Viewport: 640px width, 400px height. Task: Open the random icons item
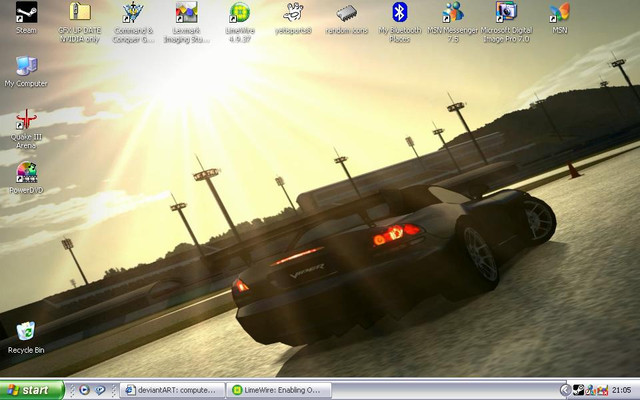coord(346,14)
